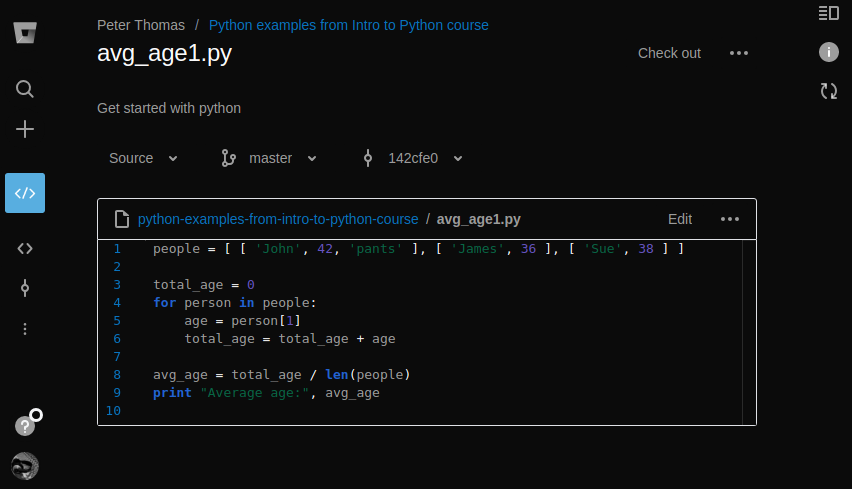Open the master branch dropdown
The height and width of the screenshot is (489, 852).
point(268,158)
